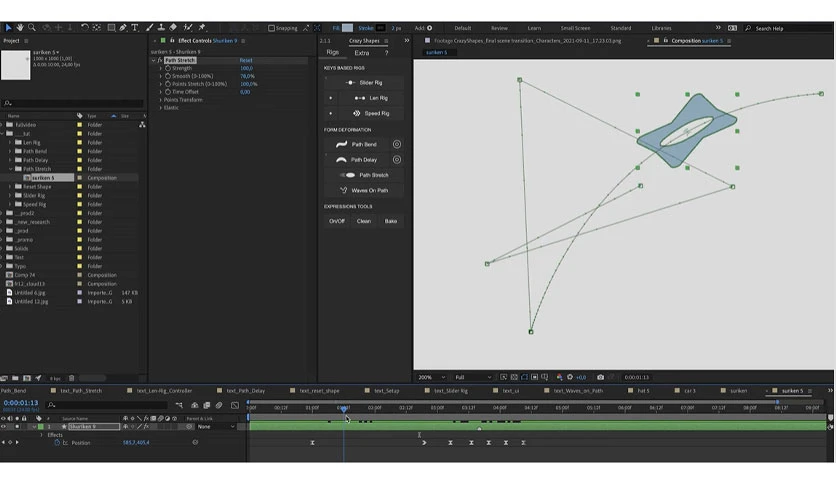This screenshot has height=484, width=836.
Task: Select the Rotation tool
Action: click(84, 28)
